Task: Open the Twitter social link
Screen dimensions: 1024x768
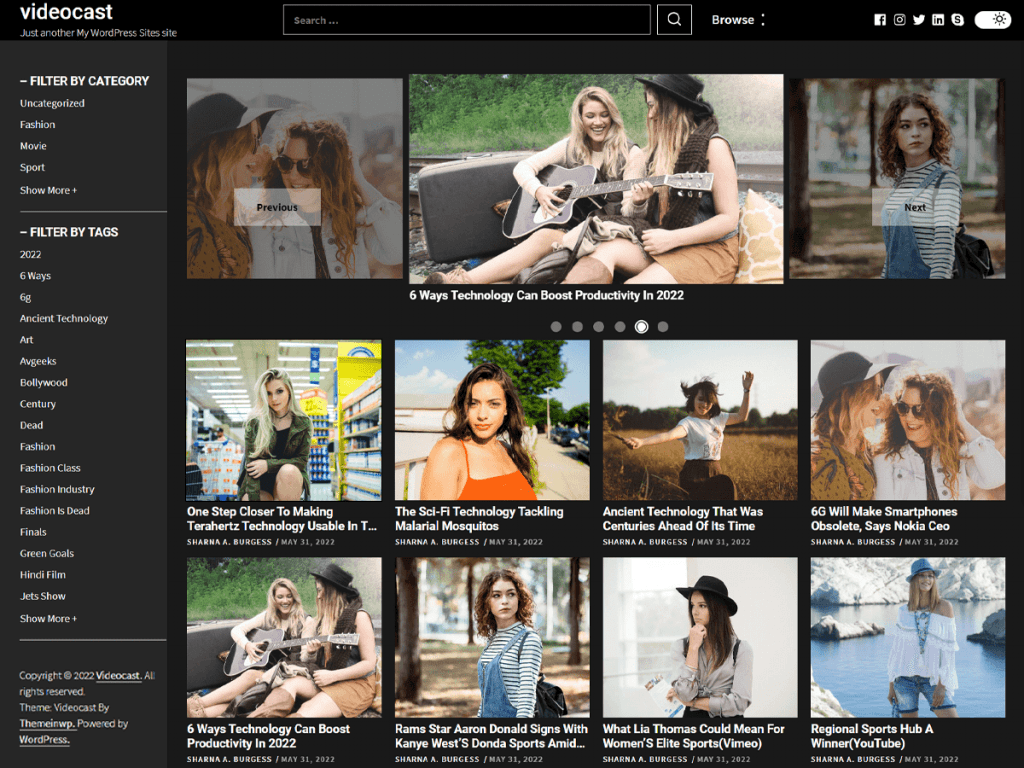Action: (919, 20)
